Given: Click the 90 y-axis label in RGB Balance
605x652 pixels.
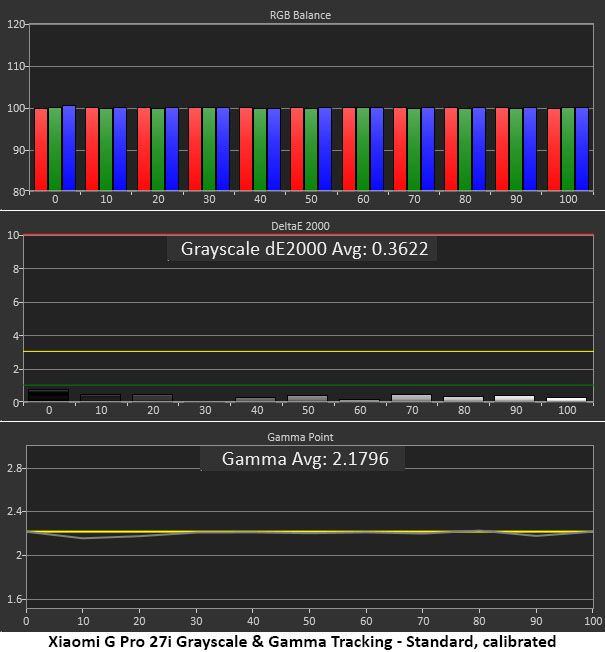Looking at the screenshot, I should pos(19,150).
